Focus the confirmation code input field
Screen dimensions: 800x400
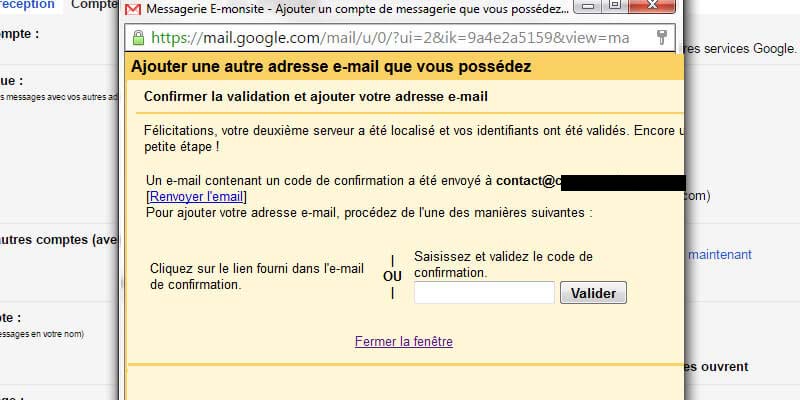pos(484,293)
